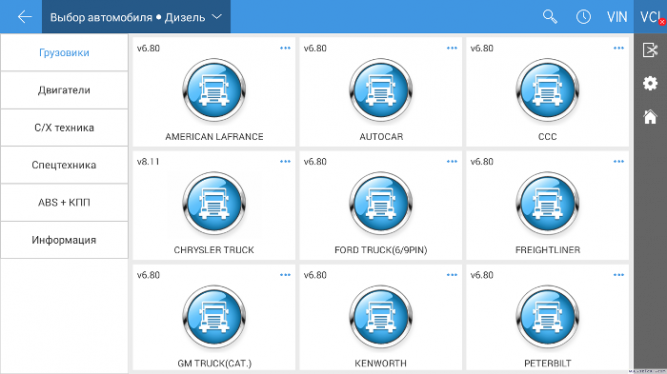This screenshot has height=374, width=667.
Task: Click the FORD TRUCK(6/9PIN) label
Action: (381, 250)
